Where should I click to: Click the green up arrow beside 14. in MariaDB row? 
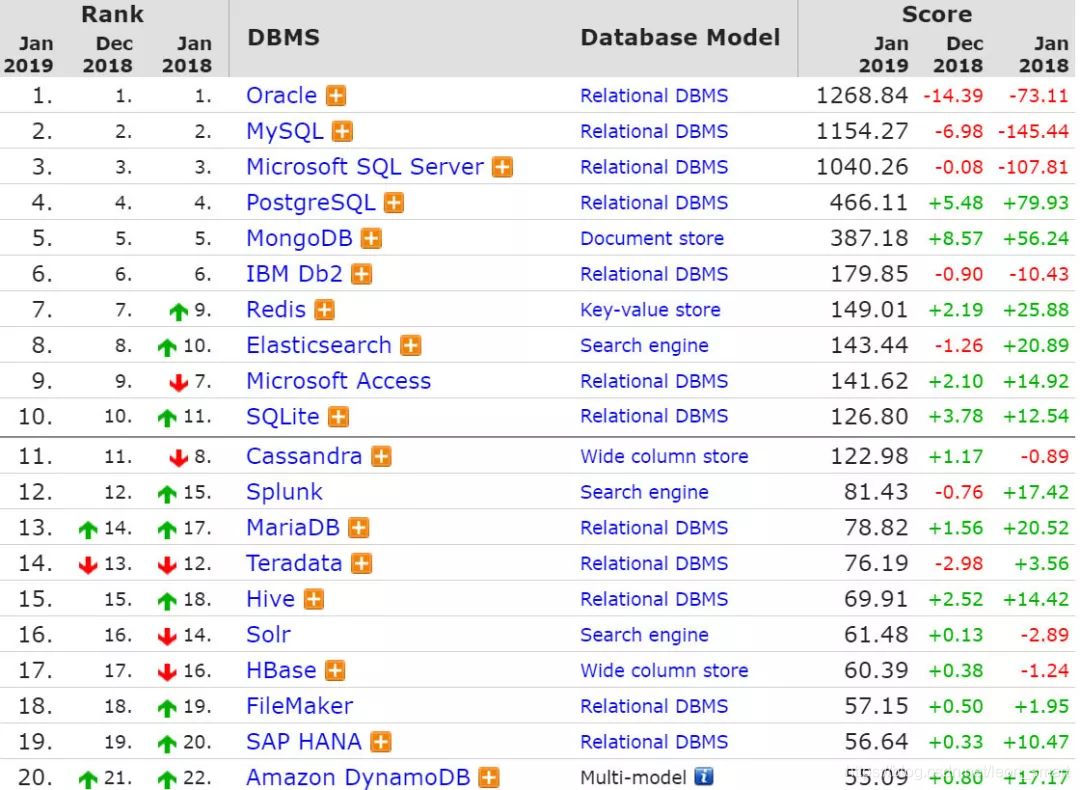coord(88,530)
